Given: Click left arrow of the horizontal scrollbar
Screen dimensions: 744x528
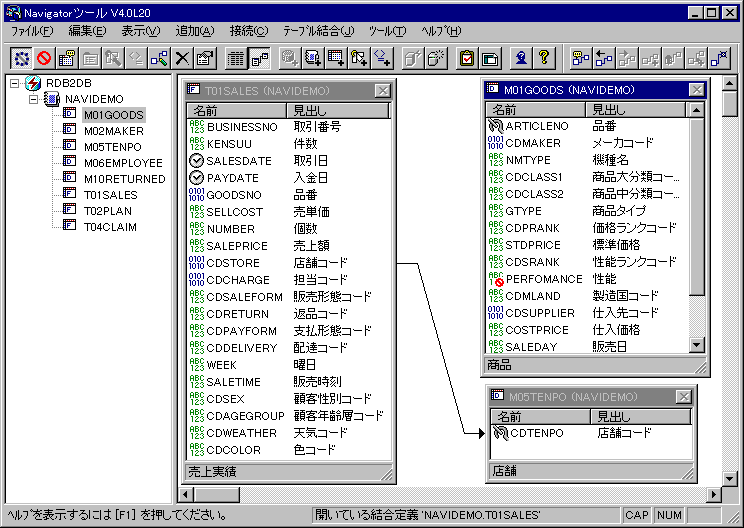Looking at the screenshot, I should coord(186,495).
